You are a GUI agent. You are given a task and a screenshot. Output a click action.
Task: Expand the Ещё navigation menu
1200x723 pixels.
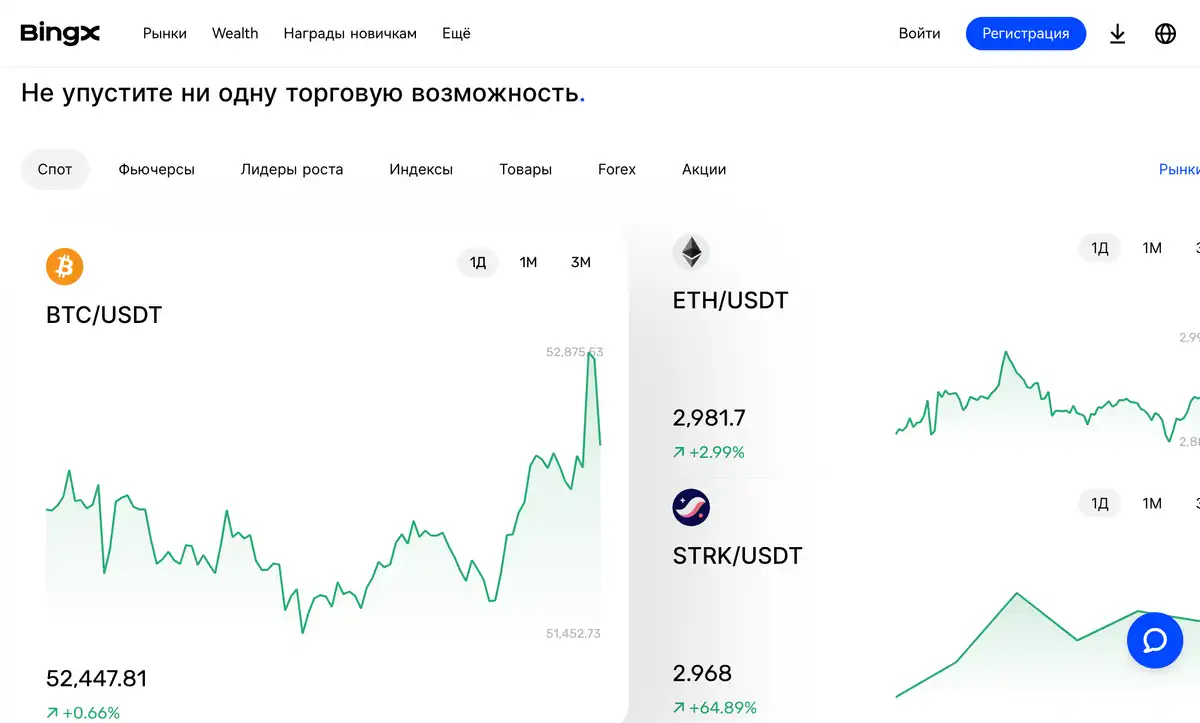pos(456,34)
